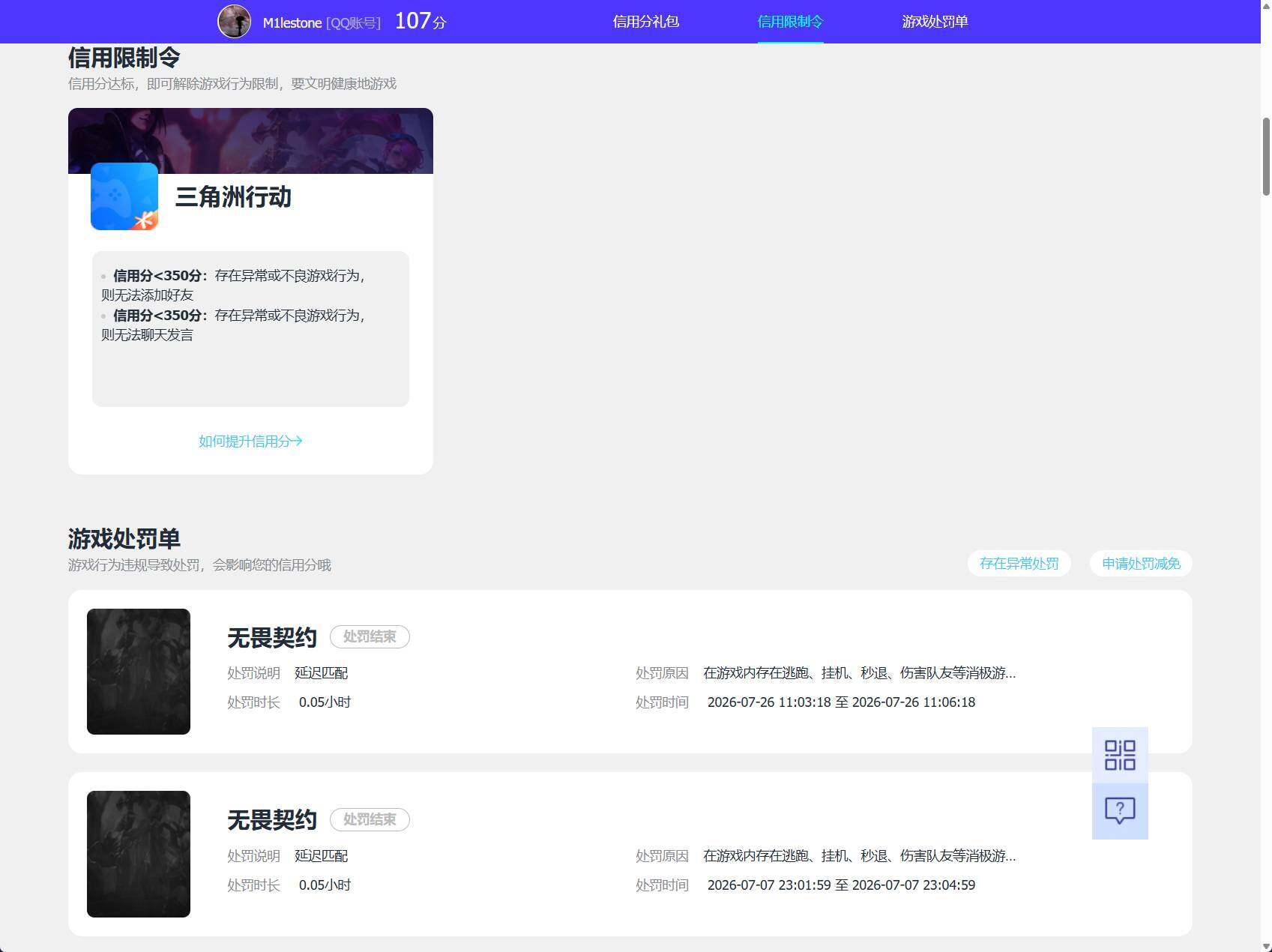1272x952 pixels.
Task: Click the 则无法聊天发言 restriction text
Action: [148, 335]
